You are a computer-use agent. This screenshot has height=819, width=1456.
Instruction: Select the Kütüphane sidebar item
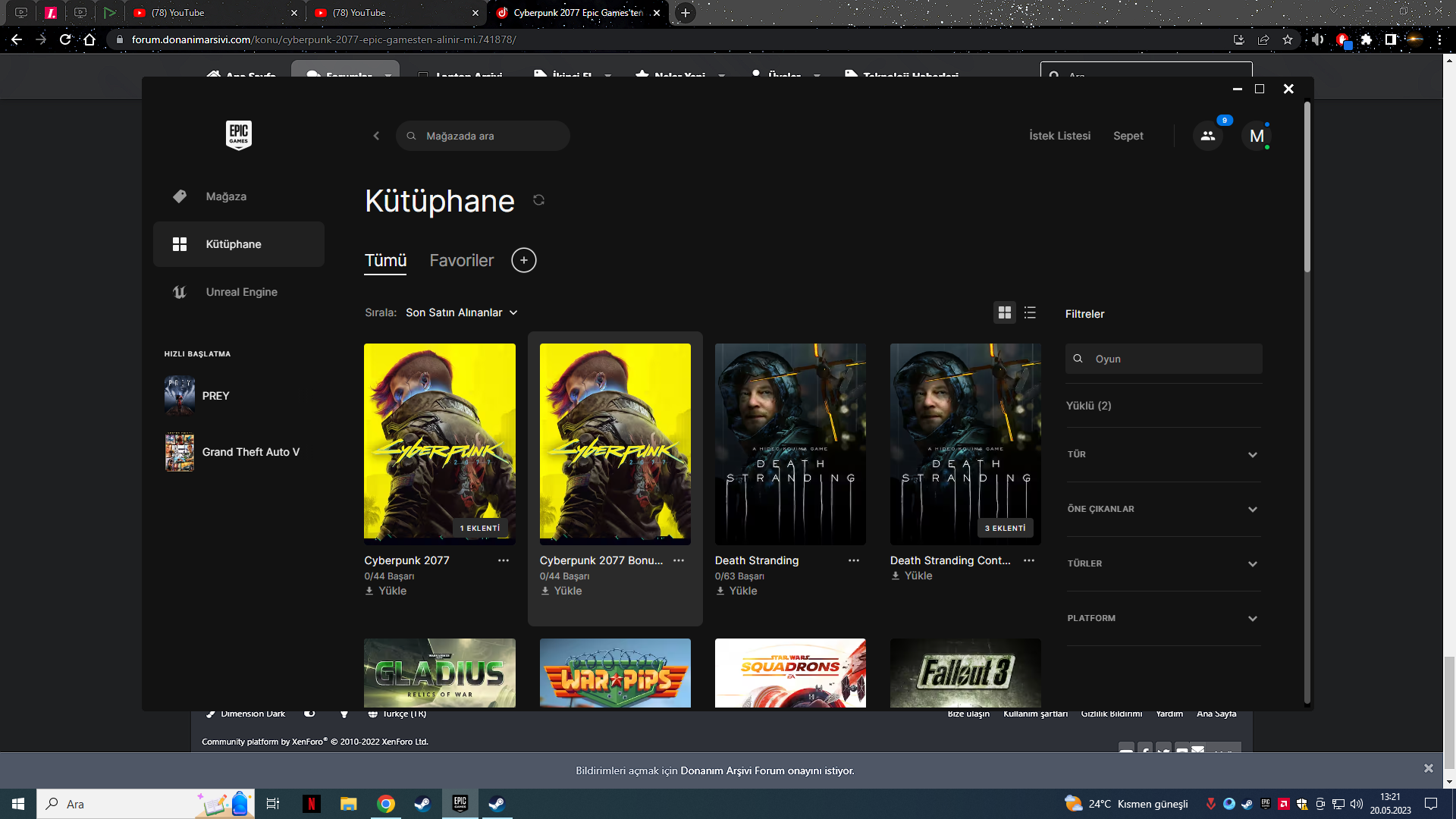[239, 244]
